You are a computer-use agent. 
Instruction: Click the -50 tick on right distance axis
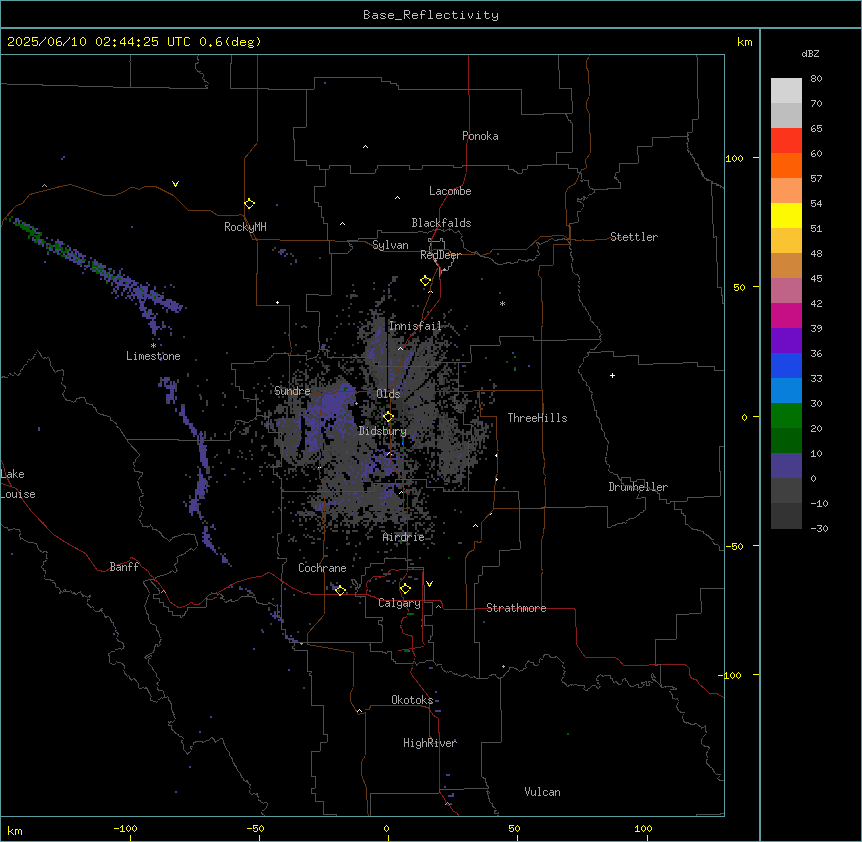[734, 546]
